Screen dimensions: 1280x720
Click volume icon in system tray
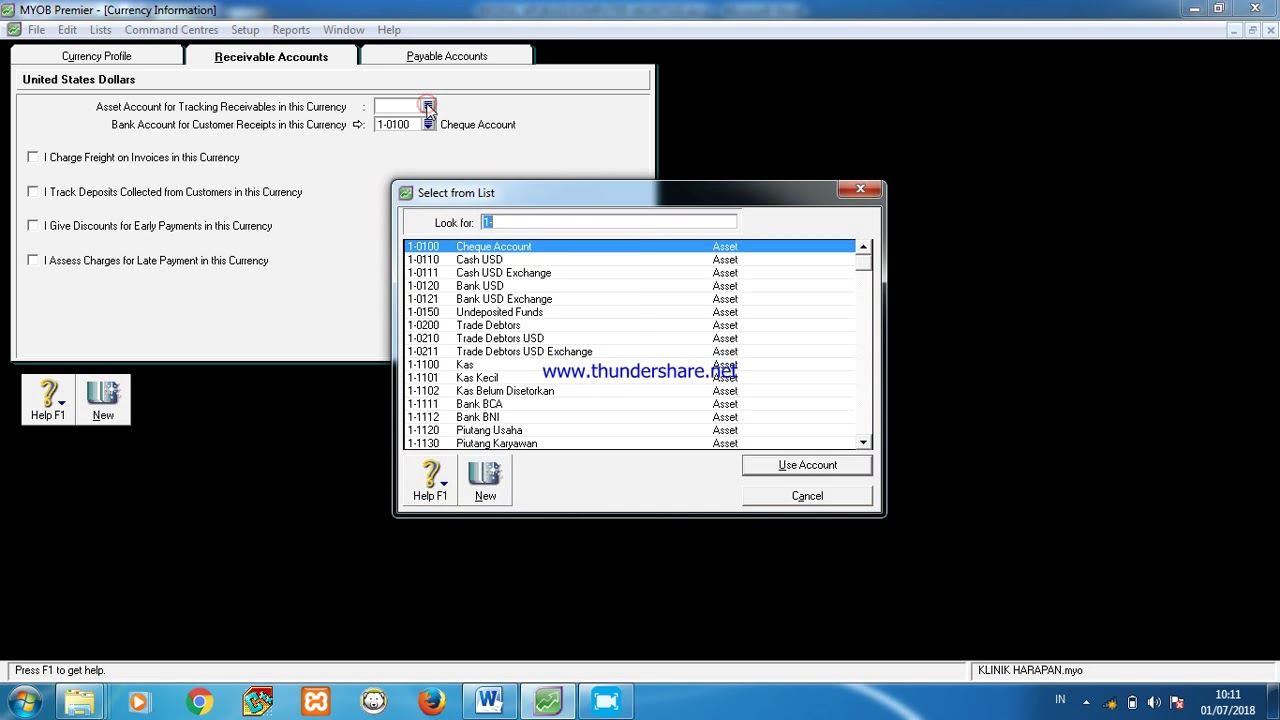click(x=1154, y=702)
